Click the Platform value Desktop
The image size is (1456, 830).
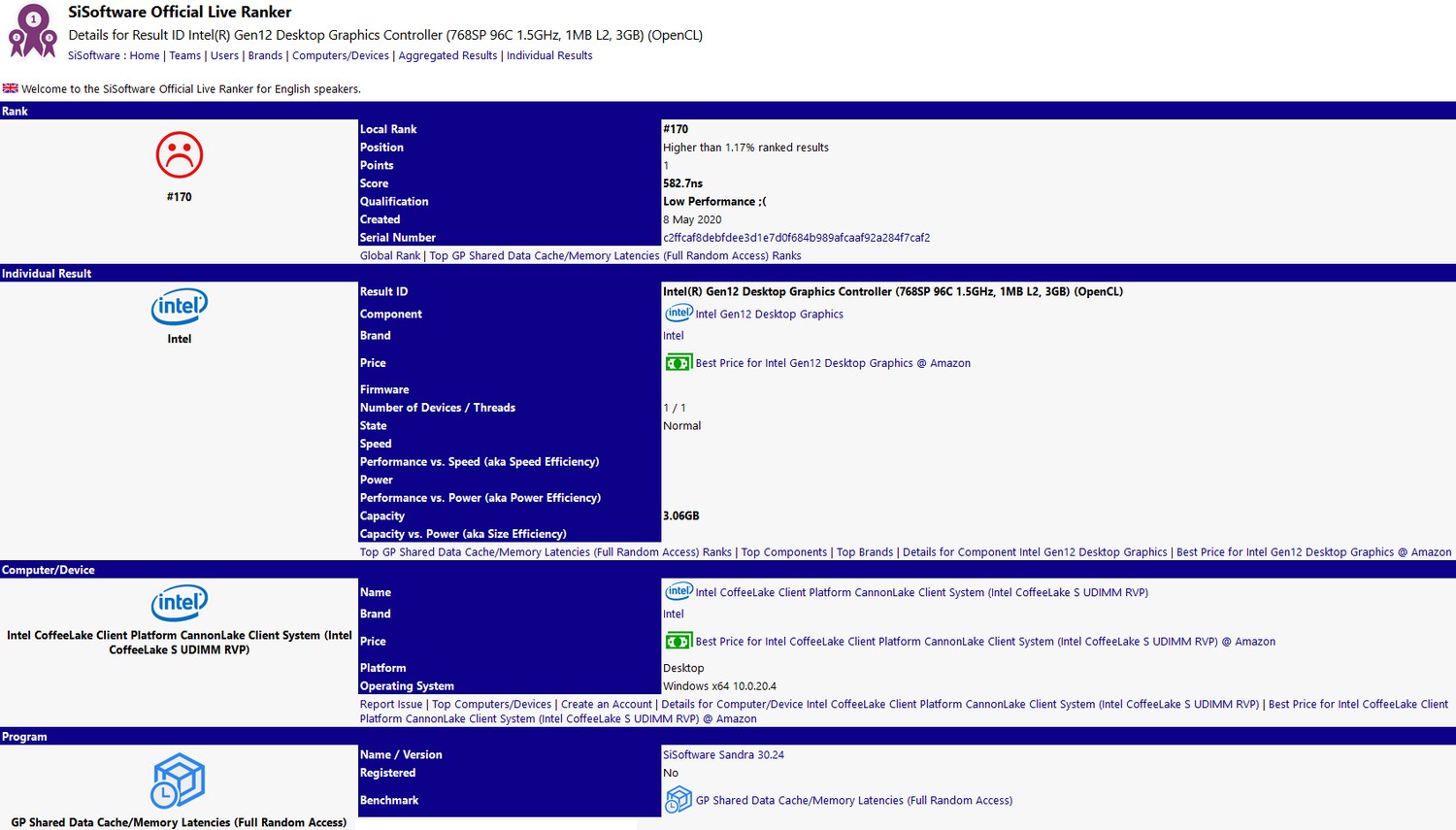[x=683, y=669]
